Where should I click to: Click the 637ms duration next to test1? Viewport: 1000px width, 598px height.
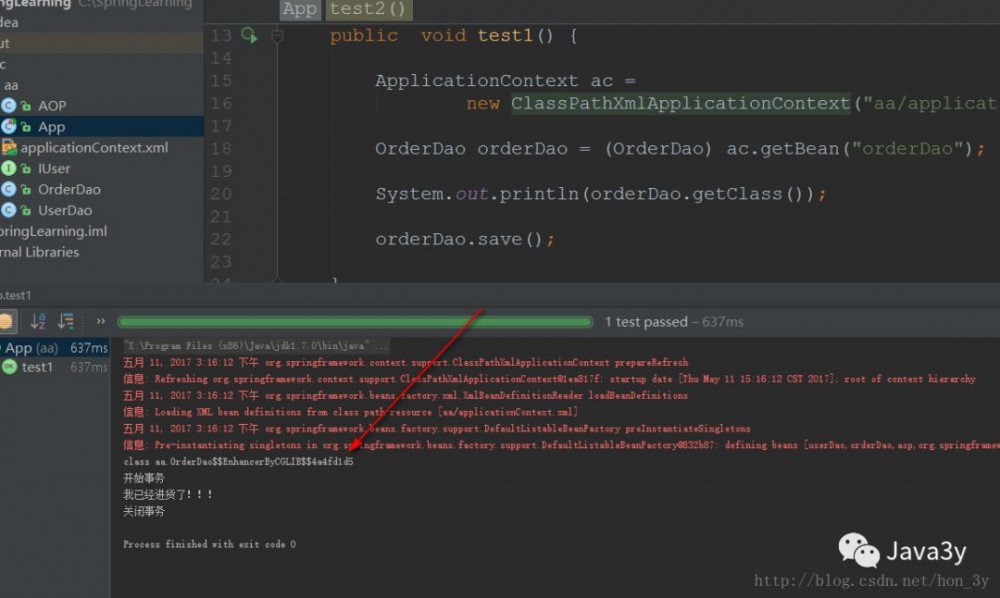click(x=89, y=367)
